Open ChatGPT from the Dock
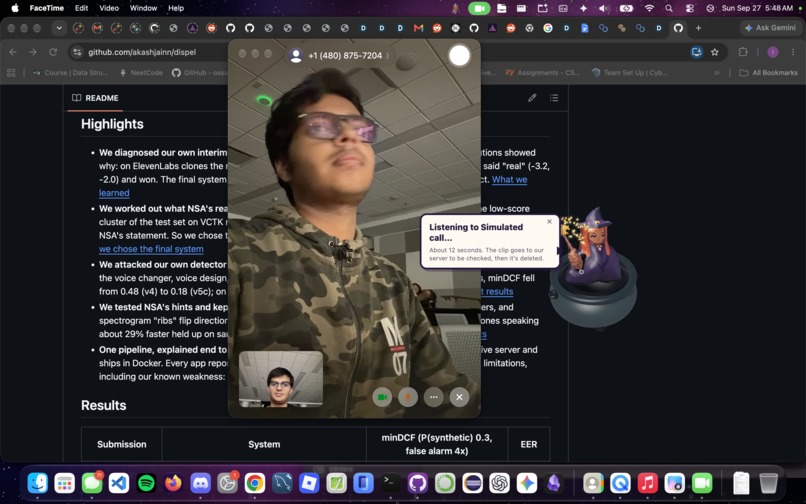Image resolution: width=806 pixels, height=504 pixels. point(499,483)
